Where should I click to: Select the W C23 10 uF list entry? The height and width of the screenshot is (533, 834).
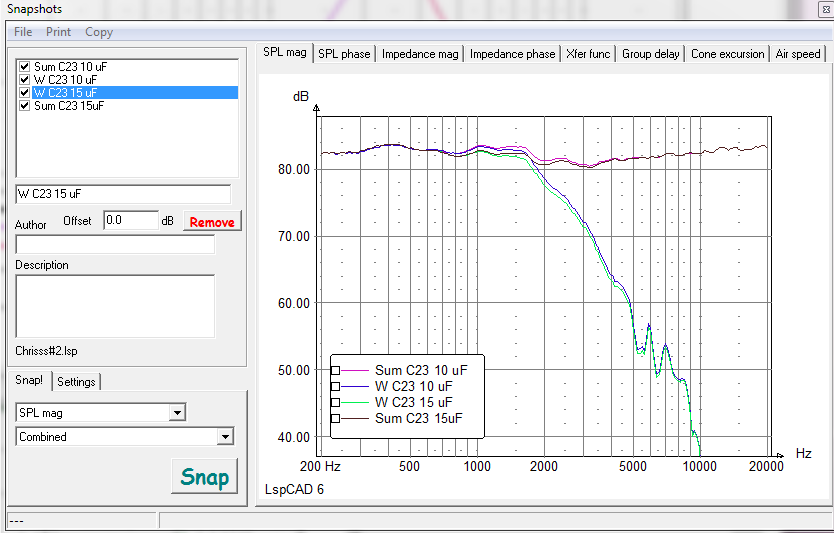click(65, 80)
